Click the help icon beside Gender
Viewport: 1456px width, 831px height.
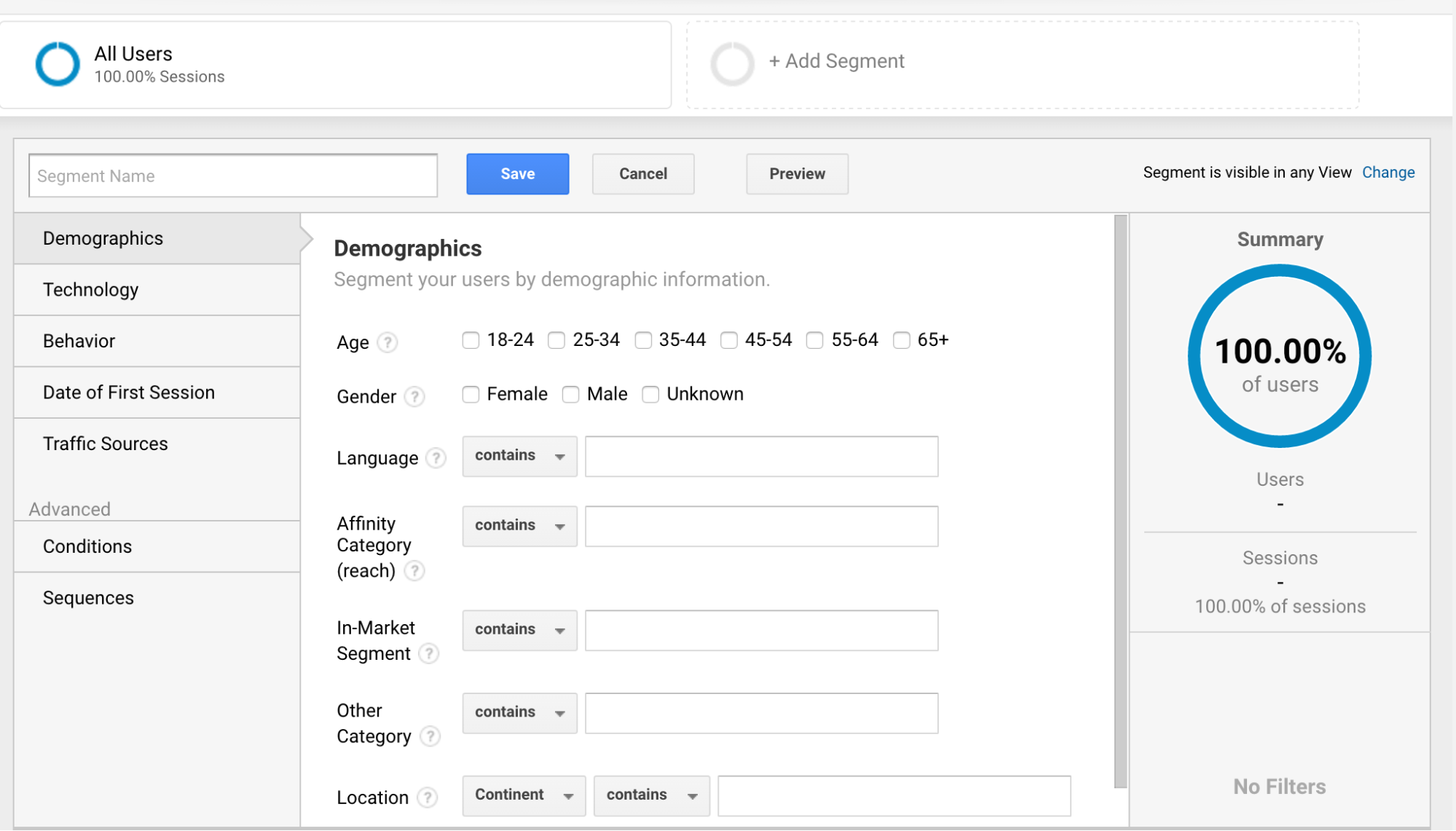coord(414,396)
